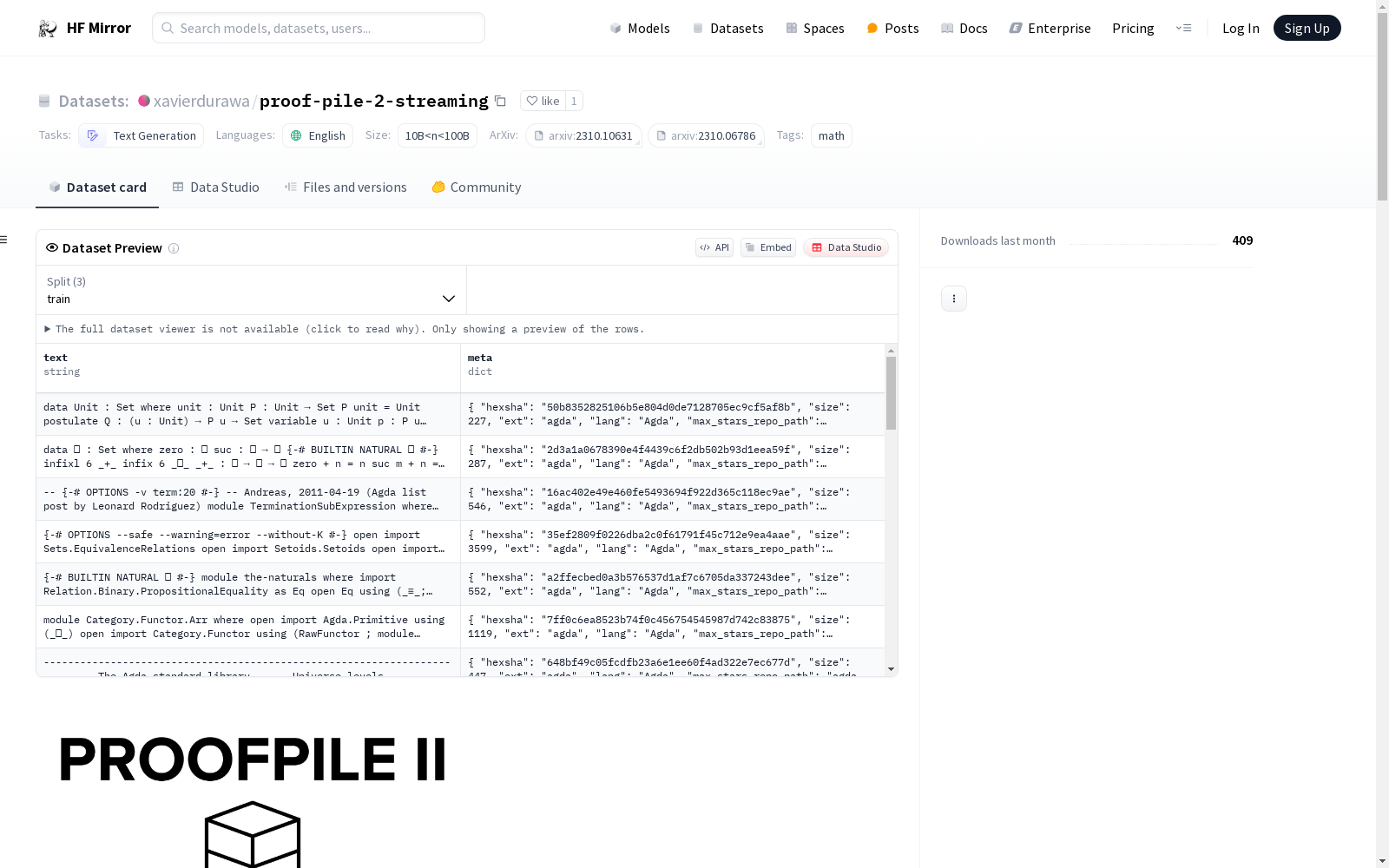Click the Dataset Preview info icon
The width and height of the screenshot is (1389, 868).
pyautogui.click(x=174, y=248)
